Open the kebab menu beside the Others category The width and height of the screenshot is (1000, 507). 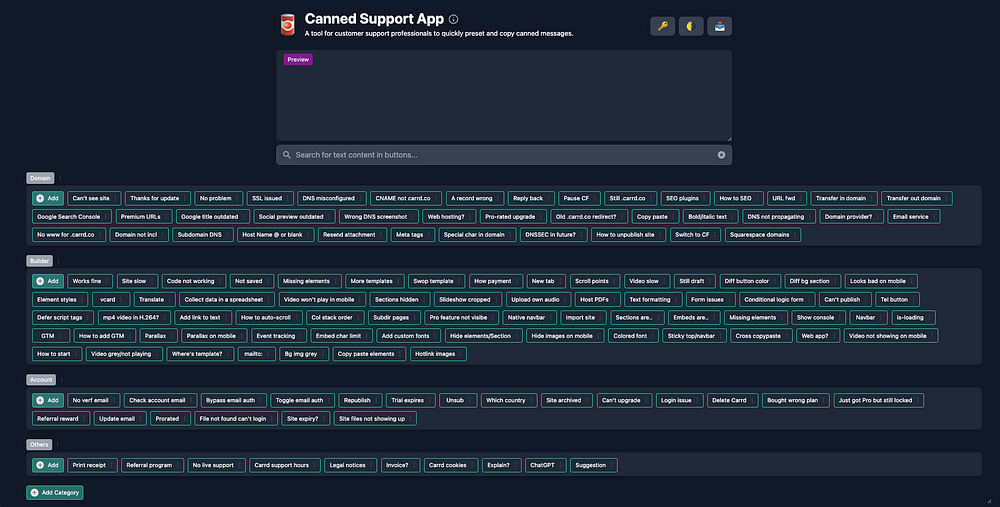point(57,445)
